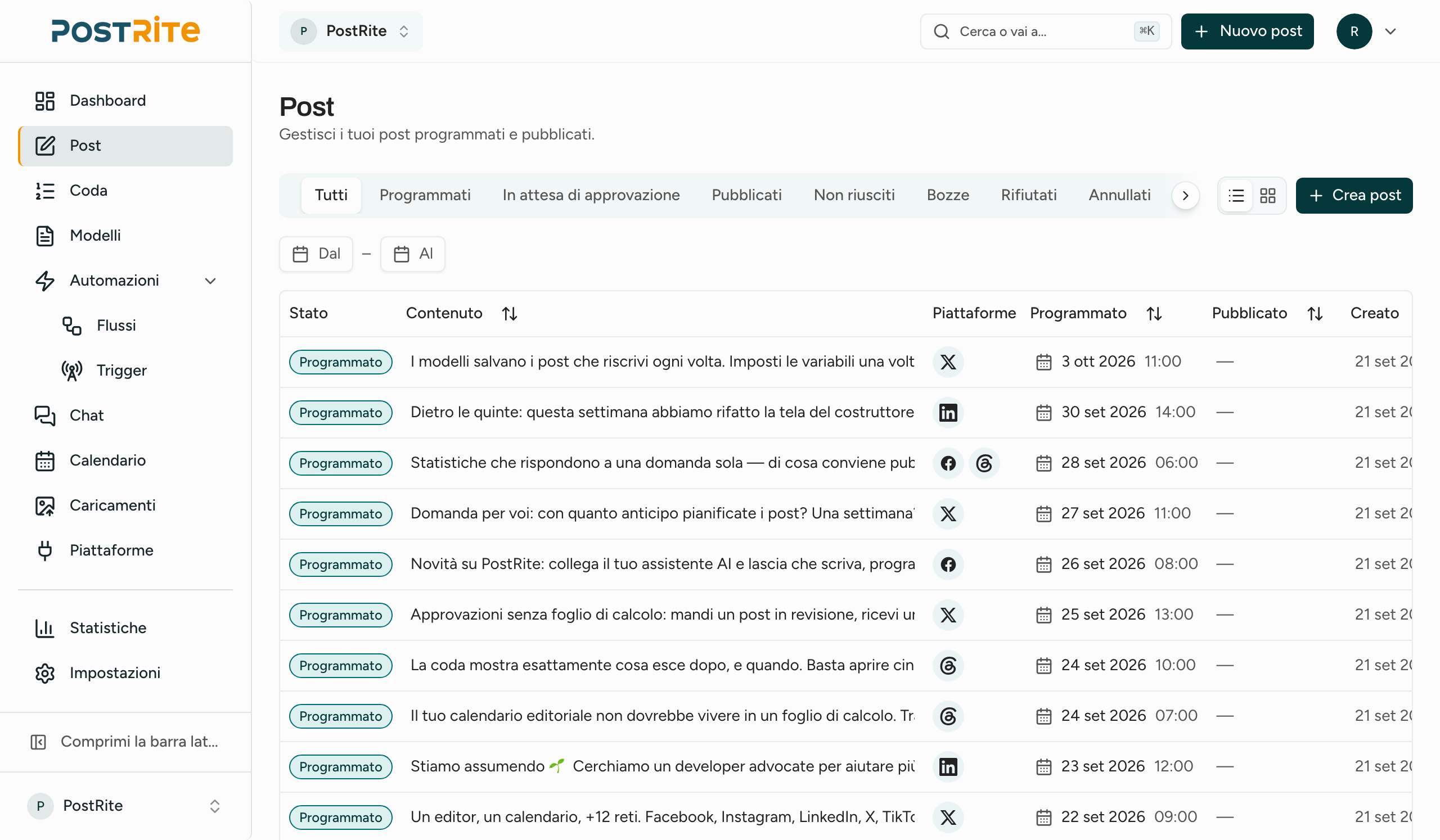
Task: Collapse the Automazioni submenu chevron
Action: (210, 281)
